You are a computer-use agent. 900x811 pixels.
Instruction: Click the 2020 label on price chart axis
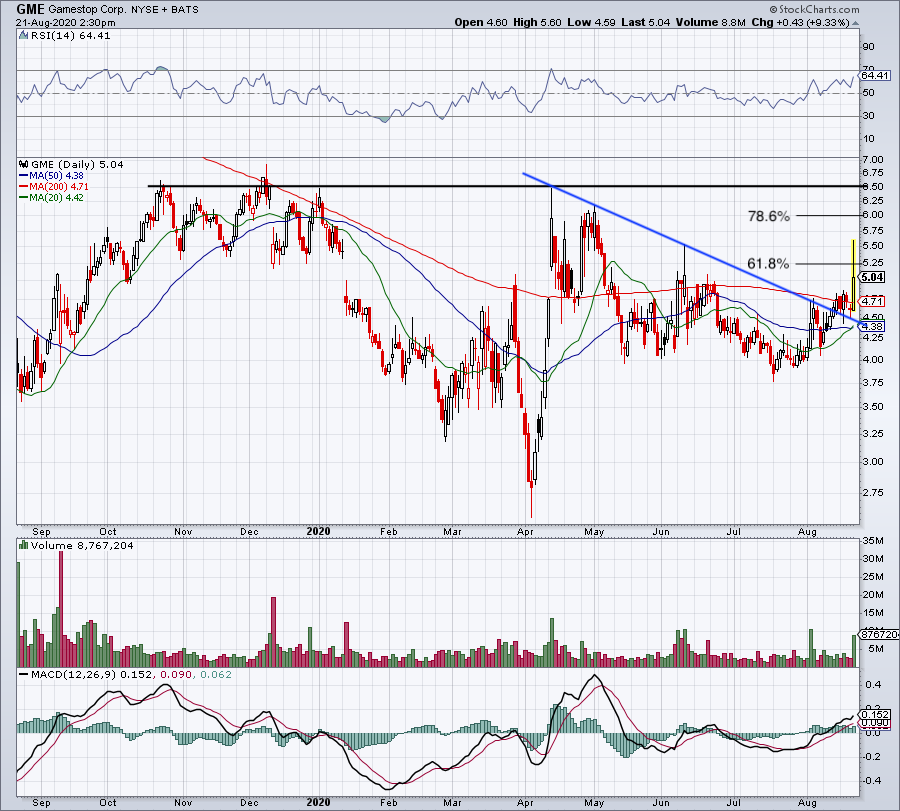[x=319, y=531]
